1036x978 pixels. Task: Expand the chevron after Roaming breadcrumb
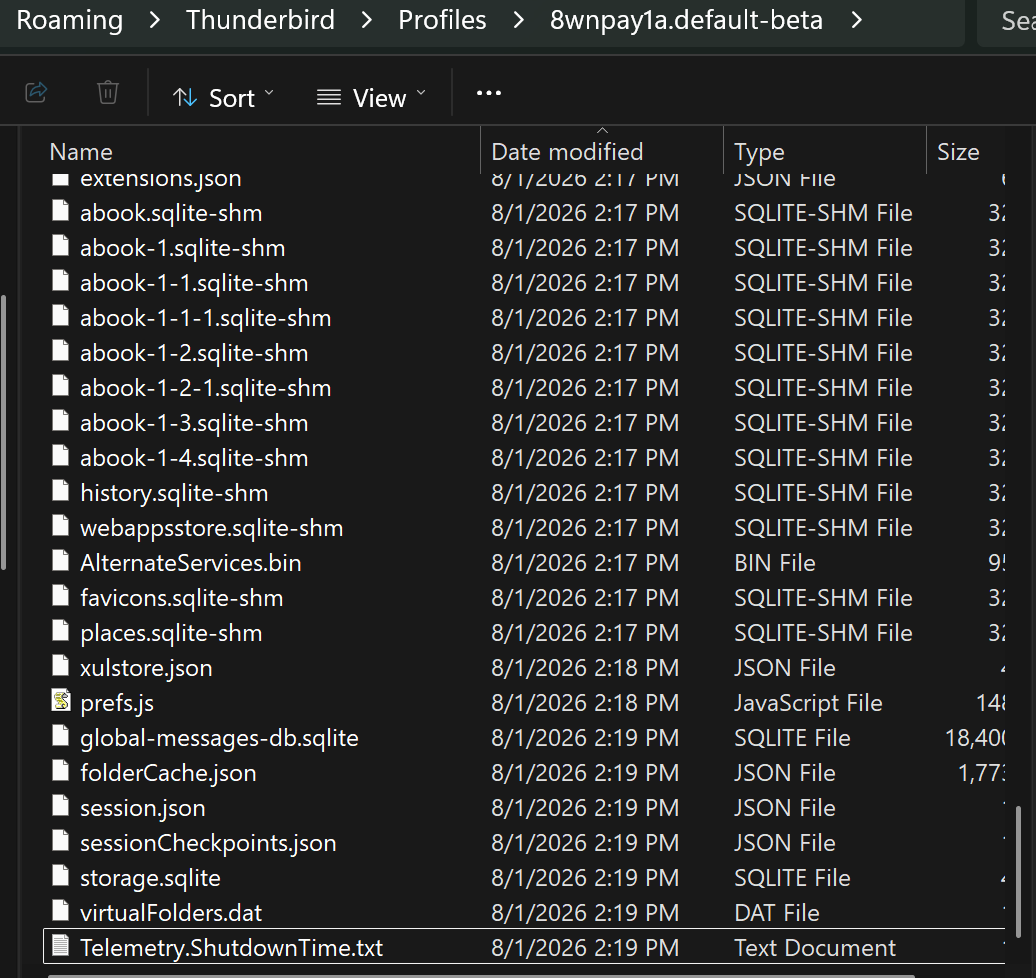click(x=155, y=20)
